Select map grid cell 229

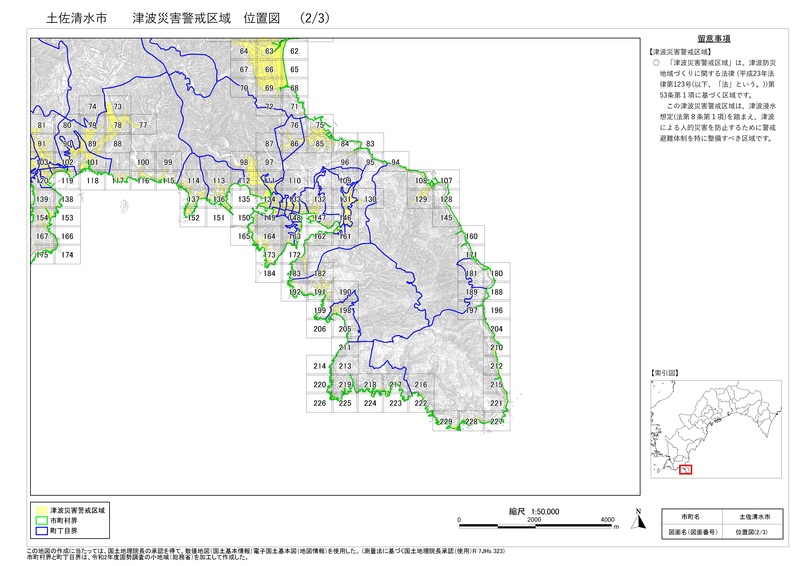446,422
